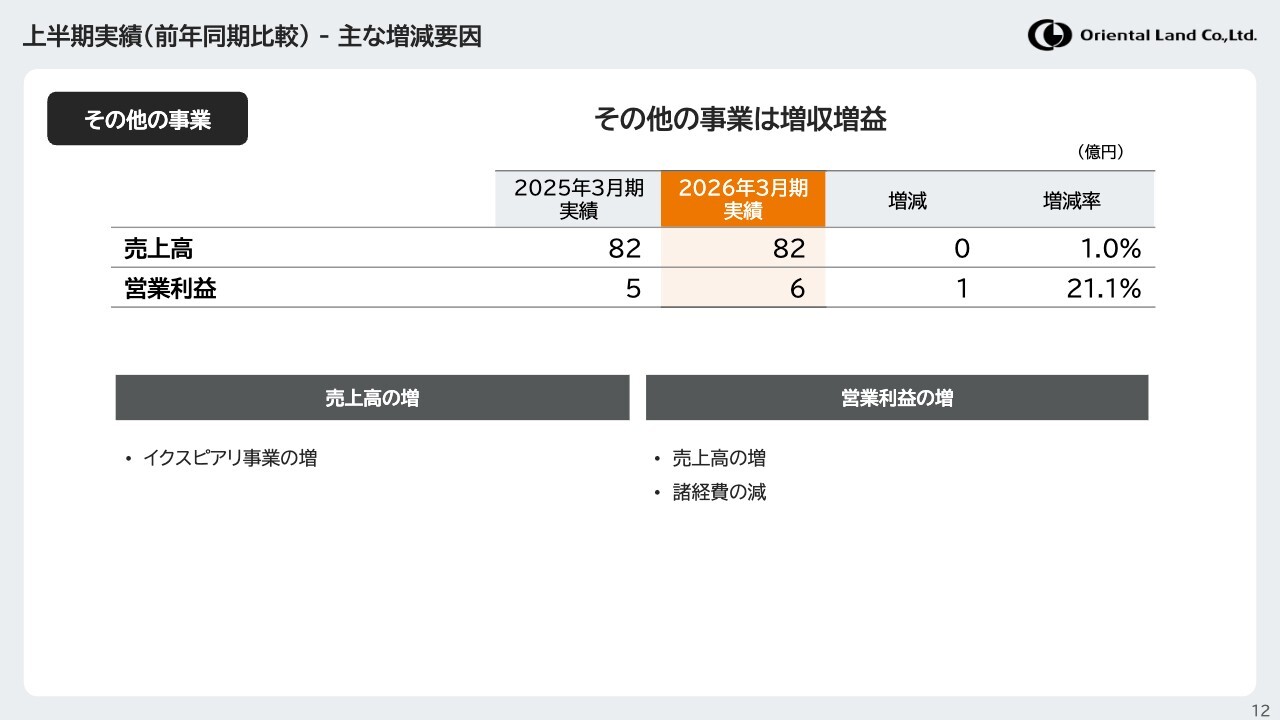
Task: Click the 21.1% growth rate cell
Action: pos(1103,289)
